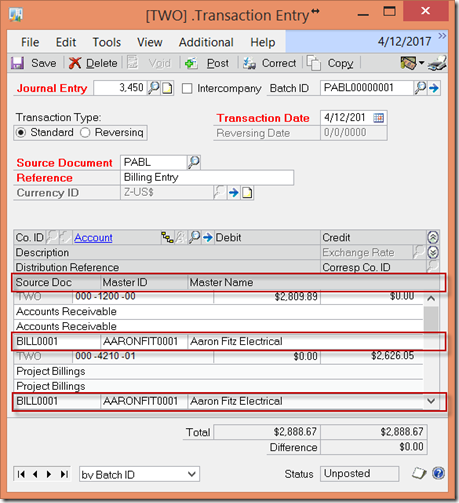Image resolution: width=459 pixels, height=503 pixels.
Task: Collapse the grid rows with the up chevrons
Action: [x=433, y=237]
